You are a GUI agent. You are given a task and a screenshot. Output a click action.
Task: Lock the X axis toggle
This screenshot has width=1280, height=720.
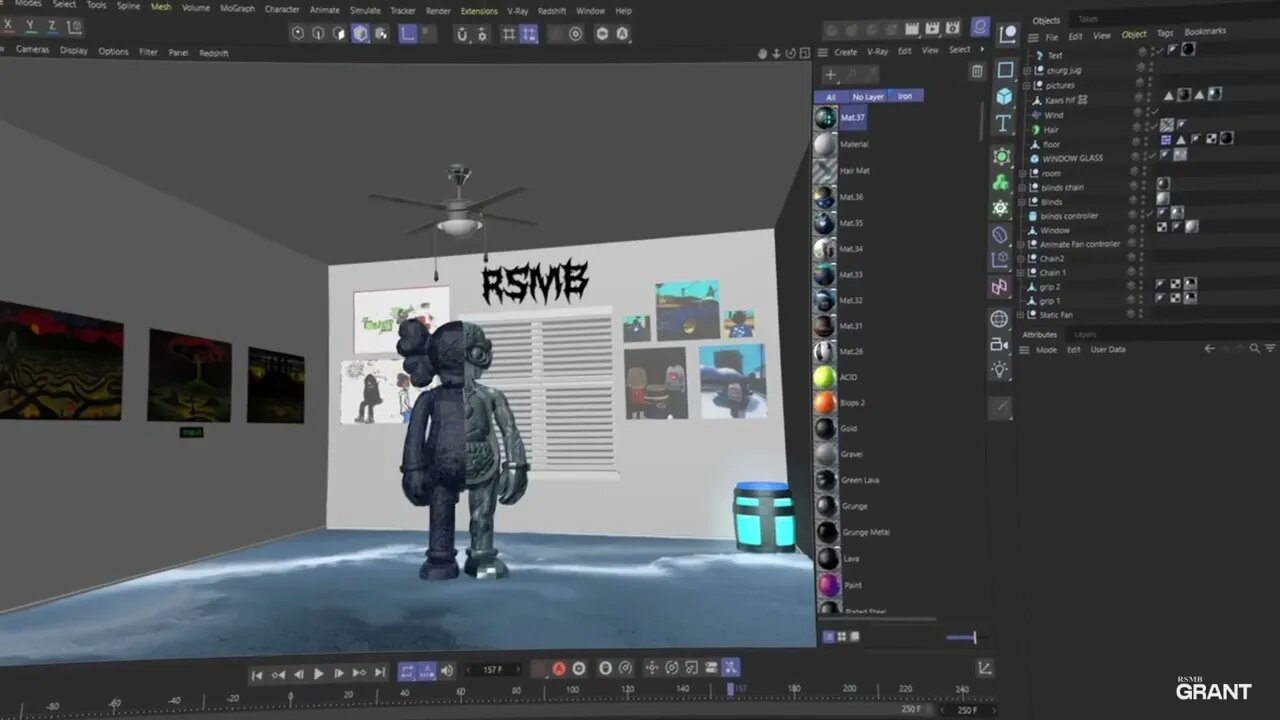pos(8,25)
